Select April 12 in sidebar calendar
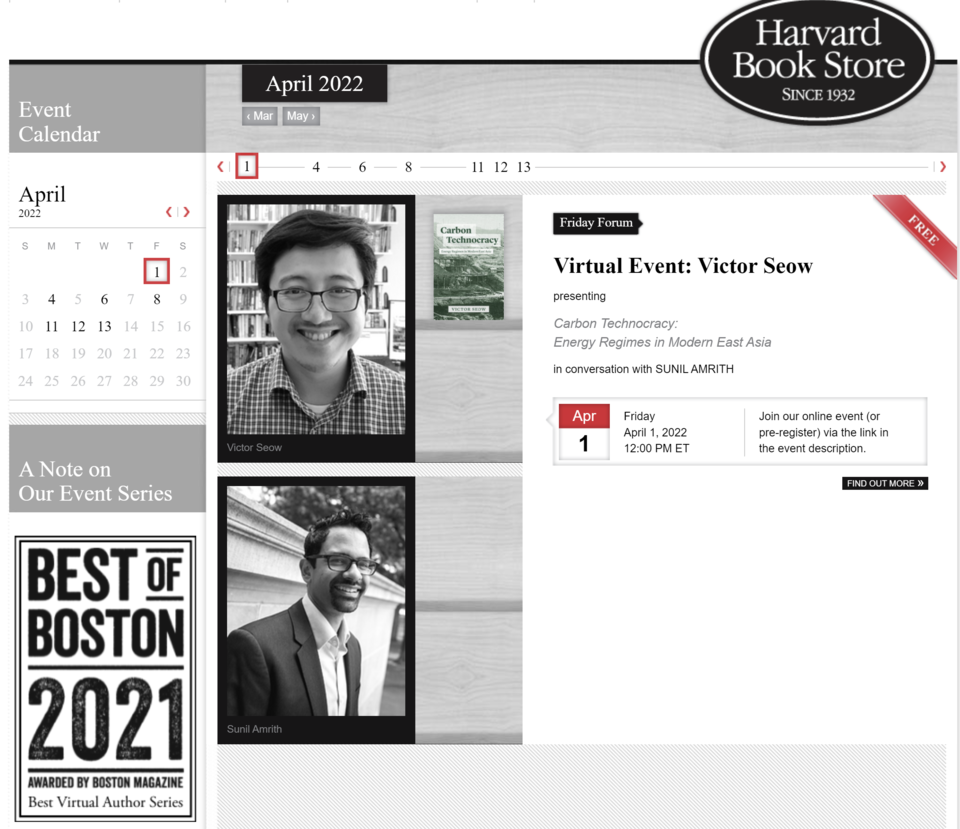Image resolution: width=960 pixels, height=829 pixels. (78, 327)
